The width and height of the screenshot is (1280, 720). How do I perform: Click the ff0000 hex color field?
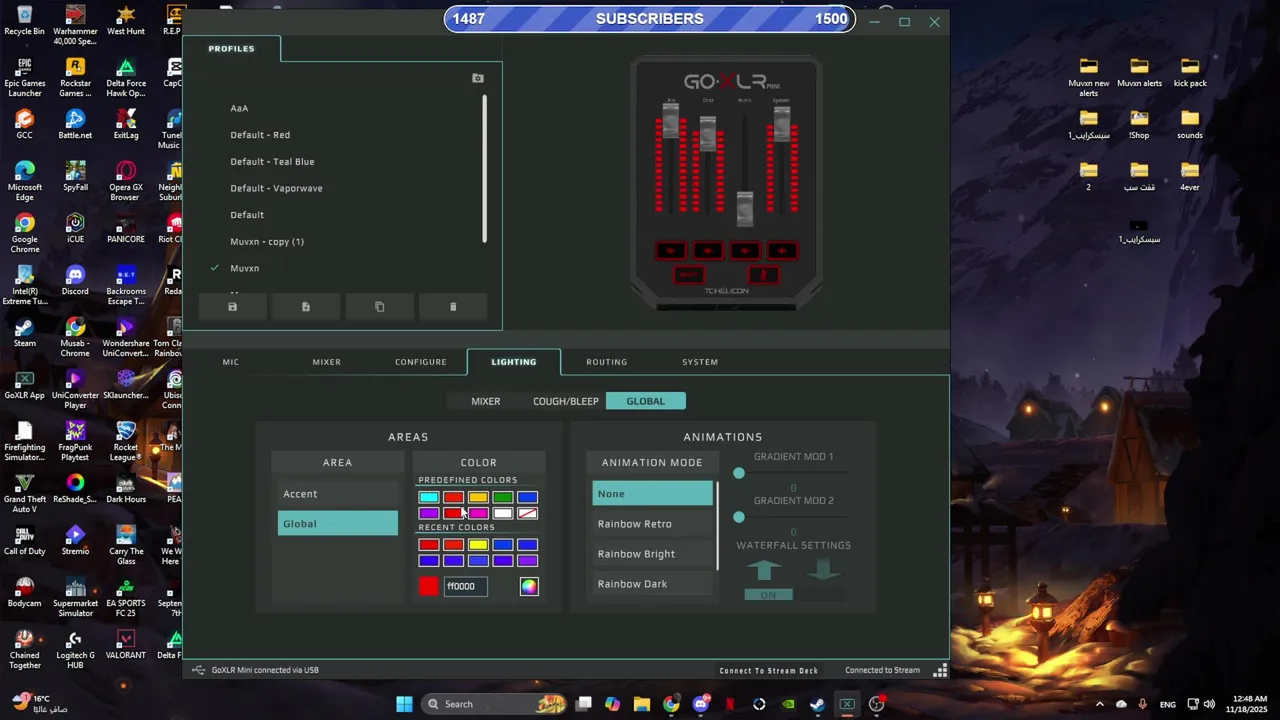click(x=465, y=587)
